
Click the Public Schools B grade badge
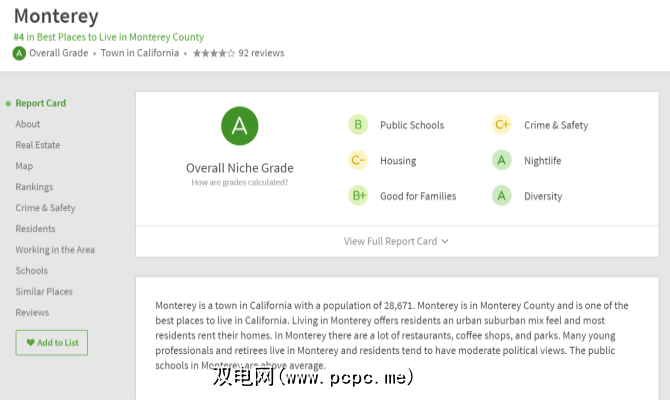(358, 125)
